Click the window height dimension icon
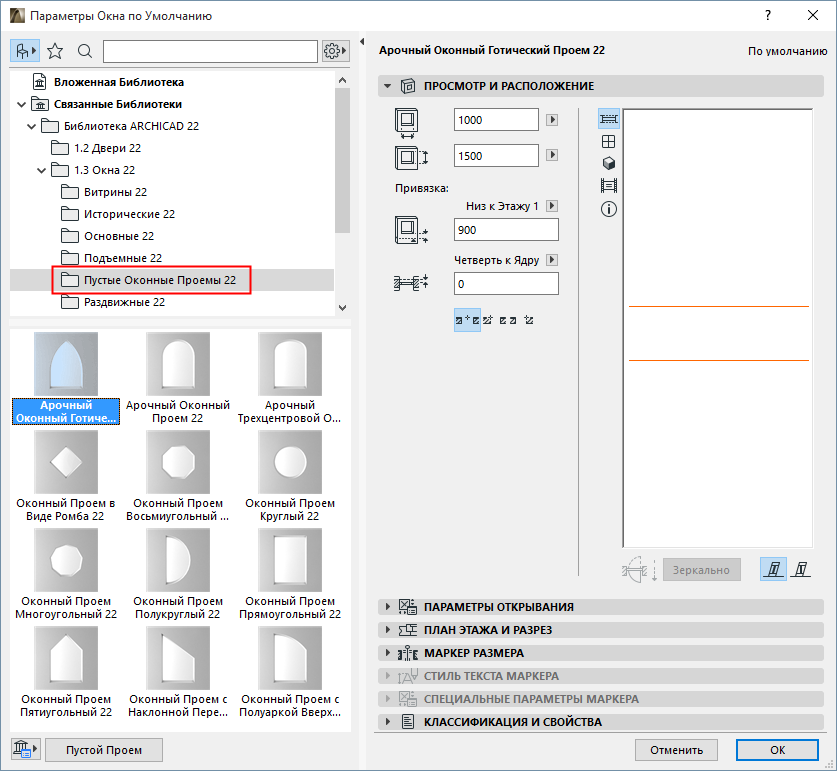This screenshot has height=771, width=837. point(411,158)
